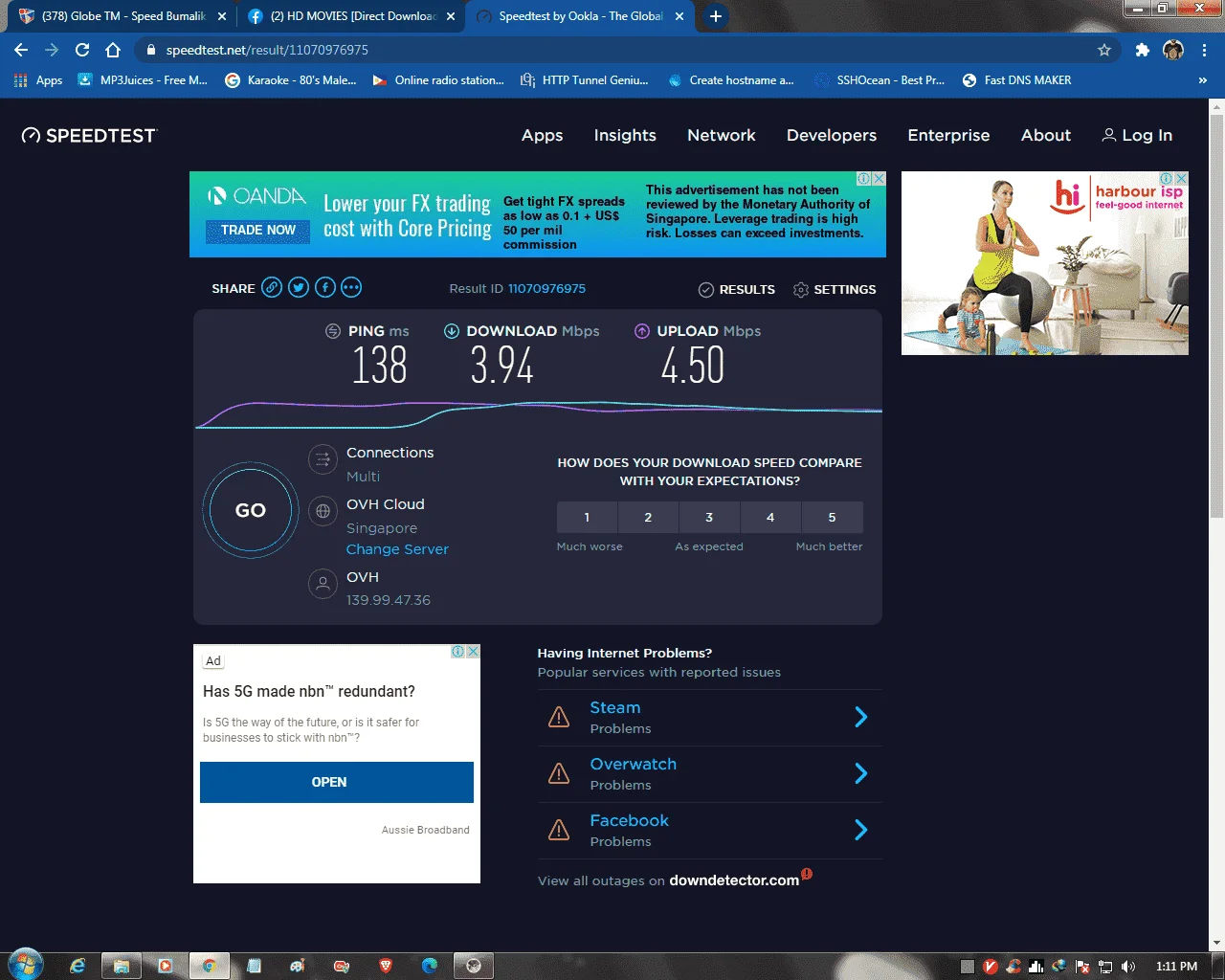Screen dimensions: 1225x980
Task: Open the About menu item
Action: pos(1046,136)
